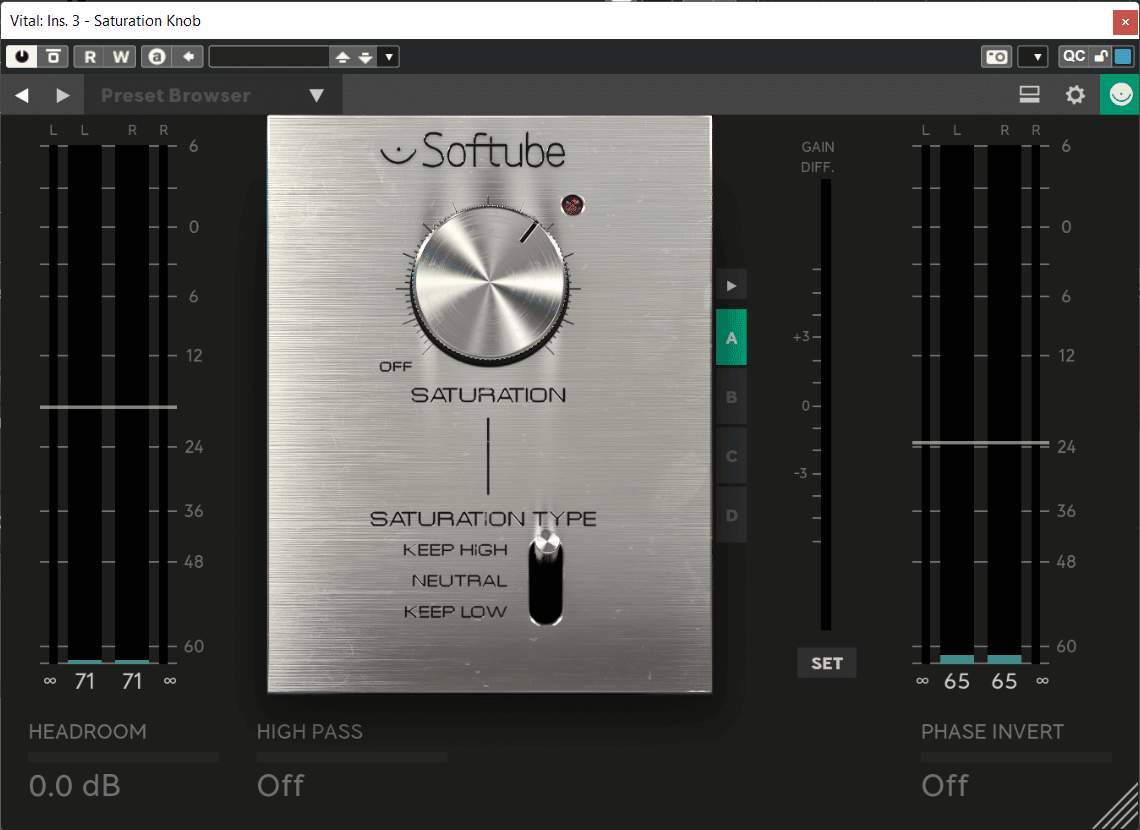1140x830 pixels.
Task: Enable Write automation (W) button
Action: pos(121,57)
